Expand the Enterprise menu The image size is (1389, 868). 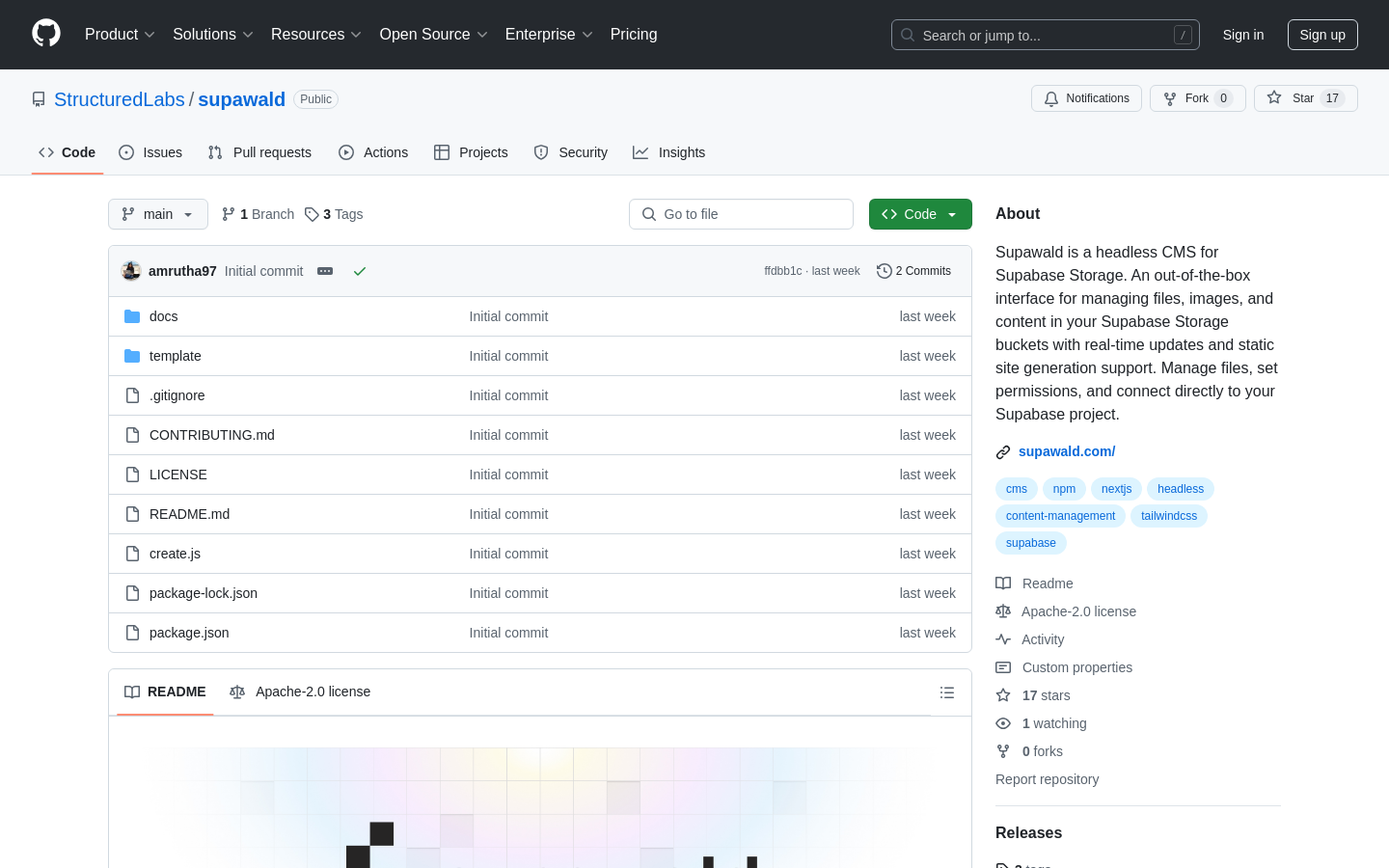[549, 34]
